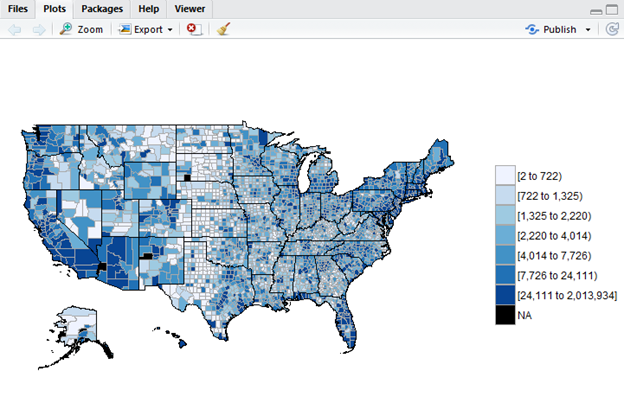Click the Florida peninsula on the map
The height and width of the screenshot is (416, 624).
pyautogui.click(x=347, y=324)
